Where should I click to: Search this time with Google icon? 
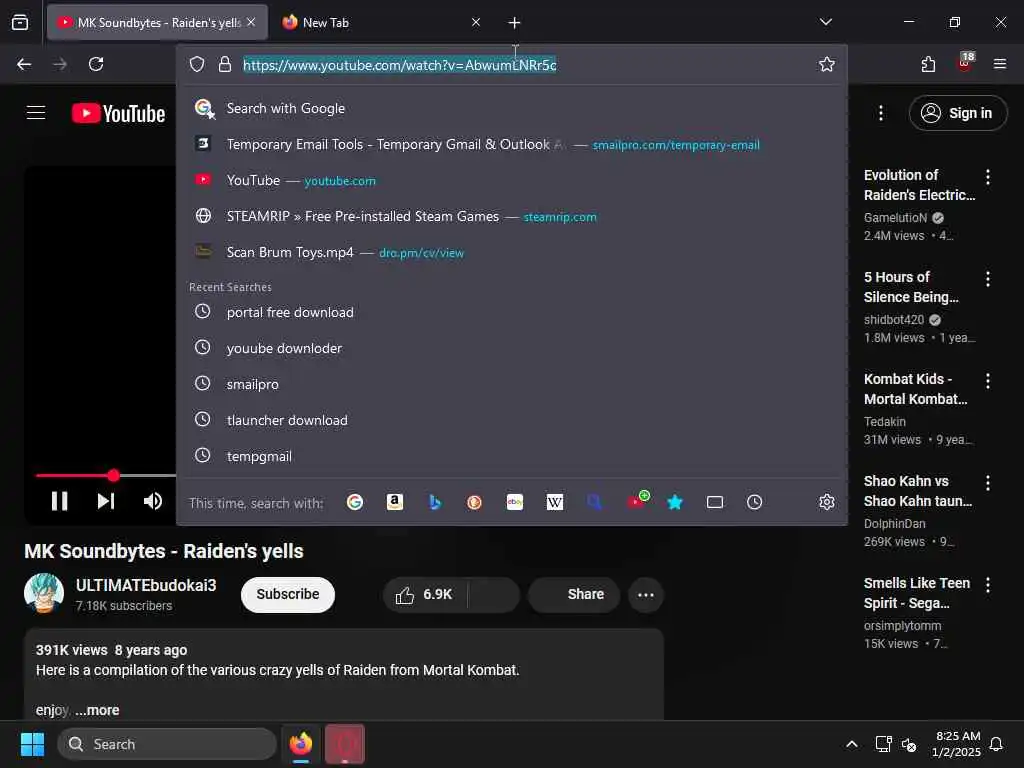[x=355, y=502]
